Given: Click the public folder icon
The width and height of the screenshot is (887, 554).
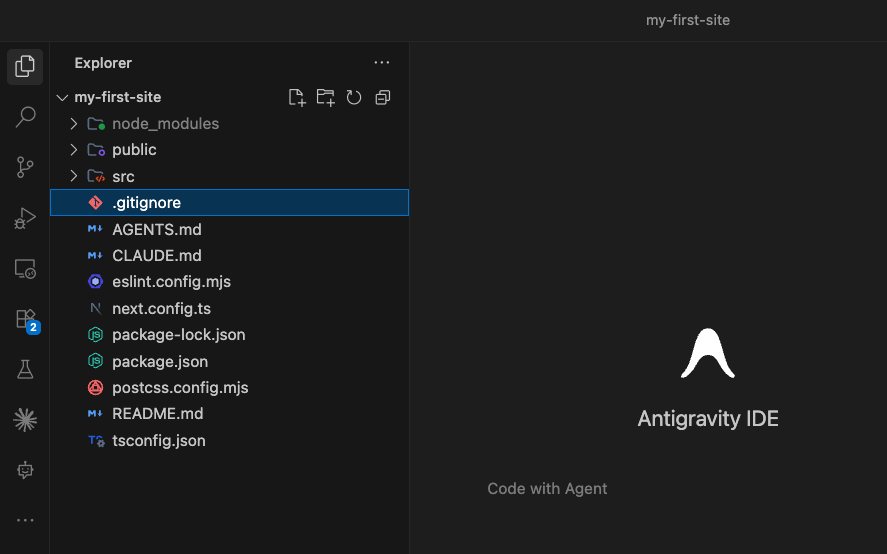Looking at the screenshot, I should coord(96,150).
